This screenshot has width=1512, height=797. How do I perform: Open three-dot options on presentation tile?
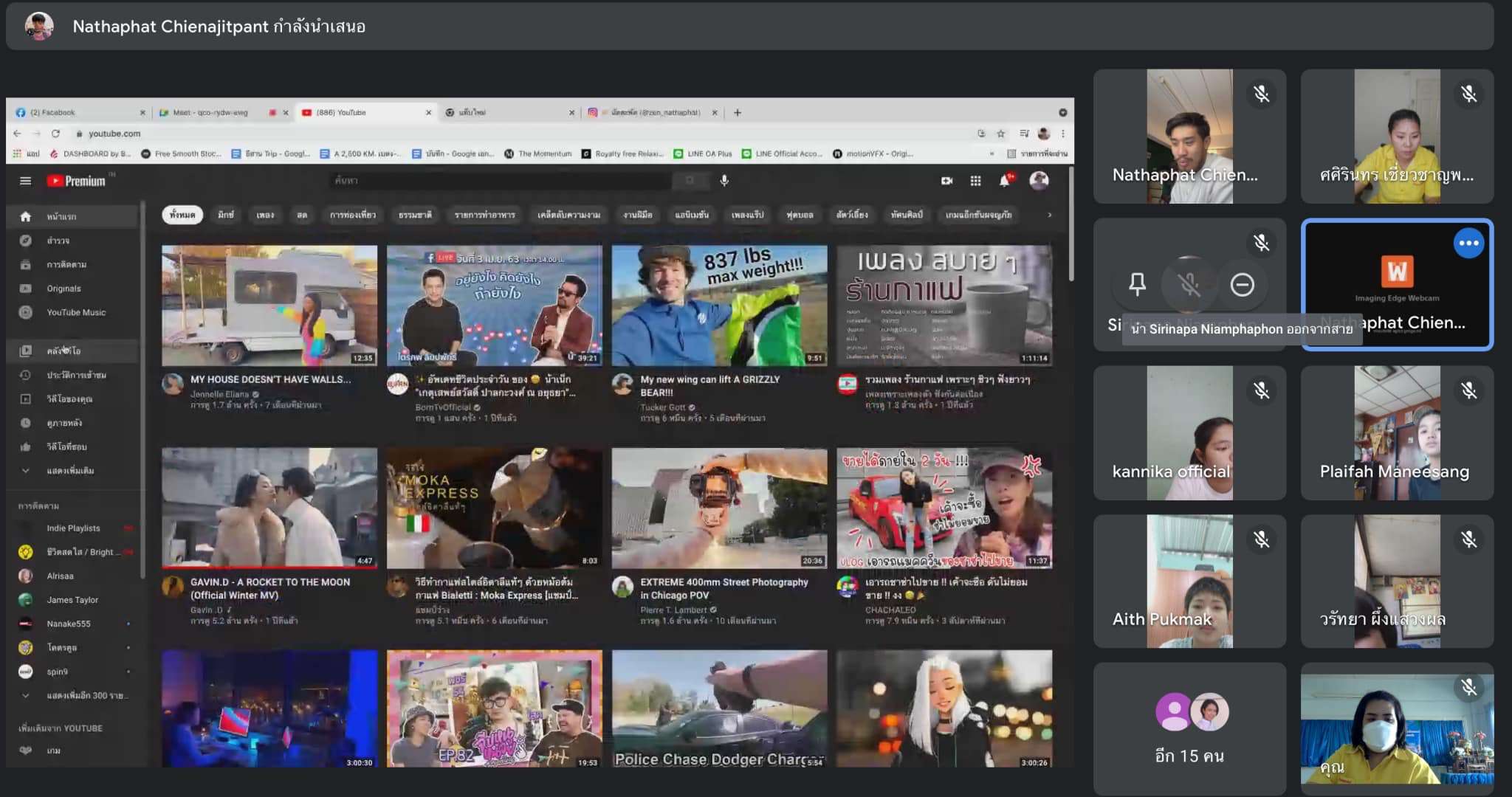pyautogui.click(x=1468, y=243)
